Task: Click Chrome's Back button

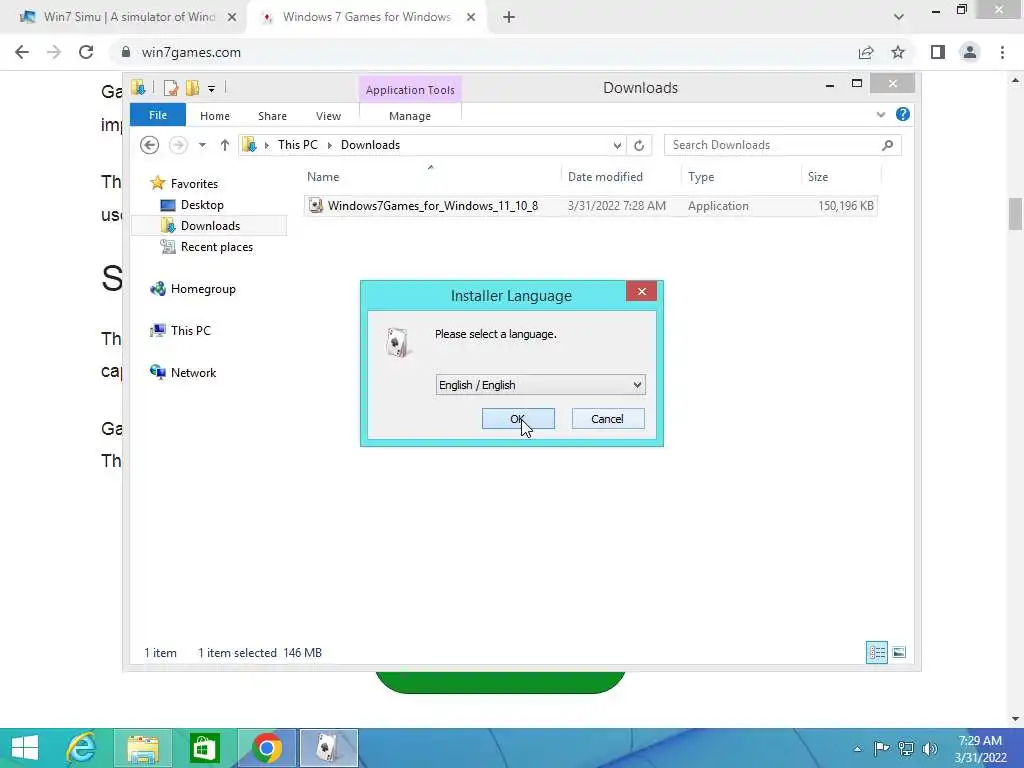Action: pos(22,52)
